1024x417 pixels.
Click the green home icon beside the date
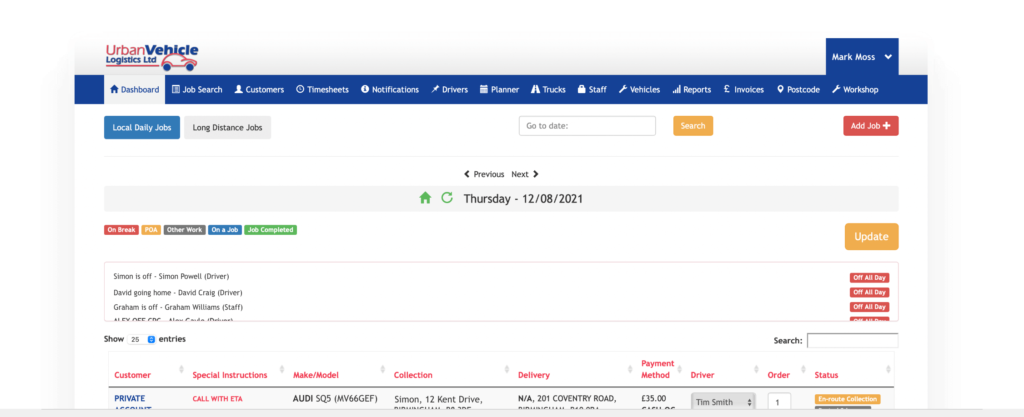point(425,198)
